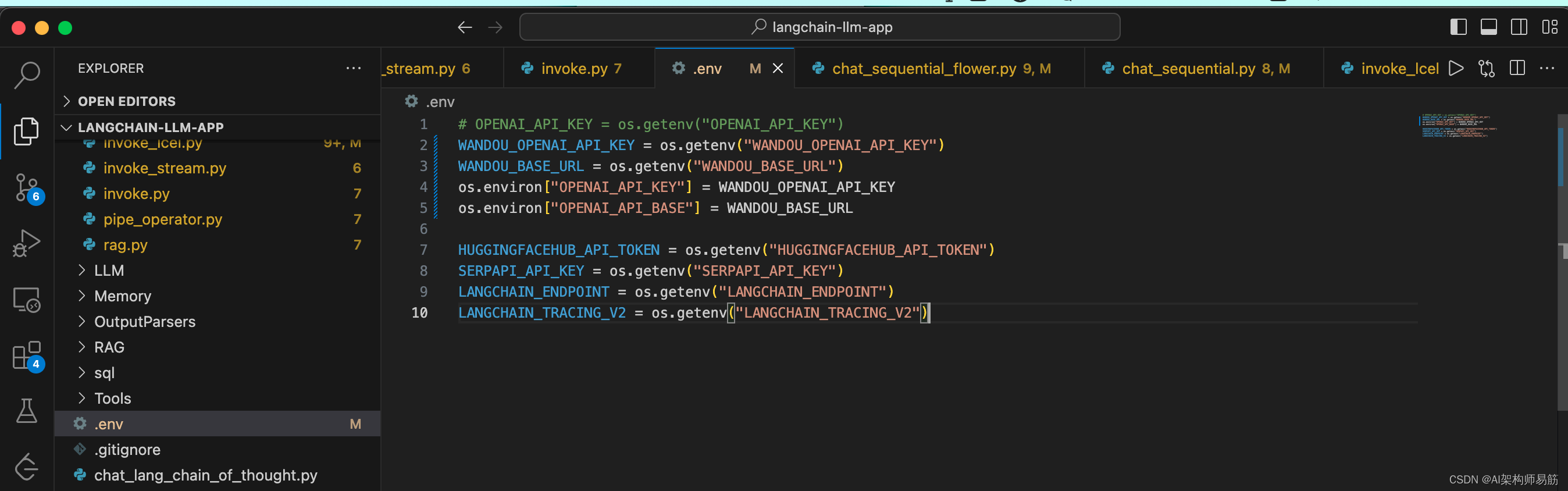Click the commented OPENAI_API_KEY line 1
Image resolution: width=1568 pixels, height=491 pixels.
651,124
